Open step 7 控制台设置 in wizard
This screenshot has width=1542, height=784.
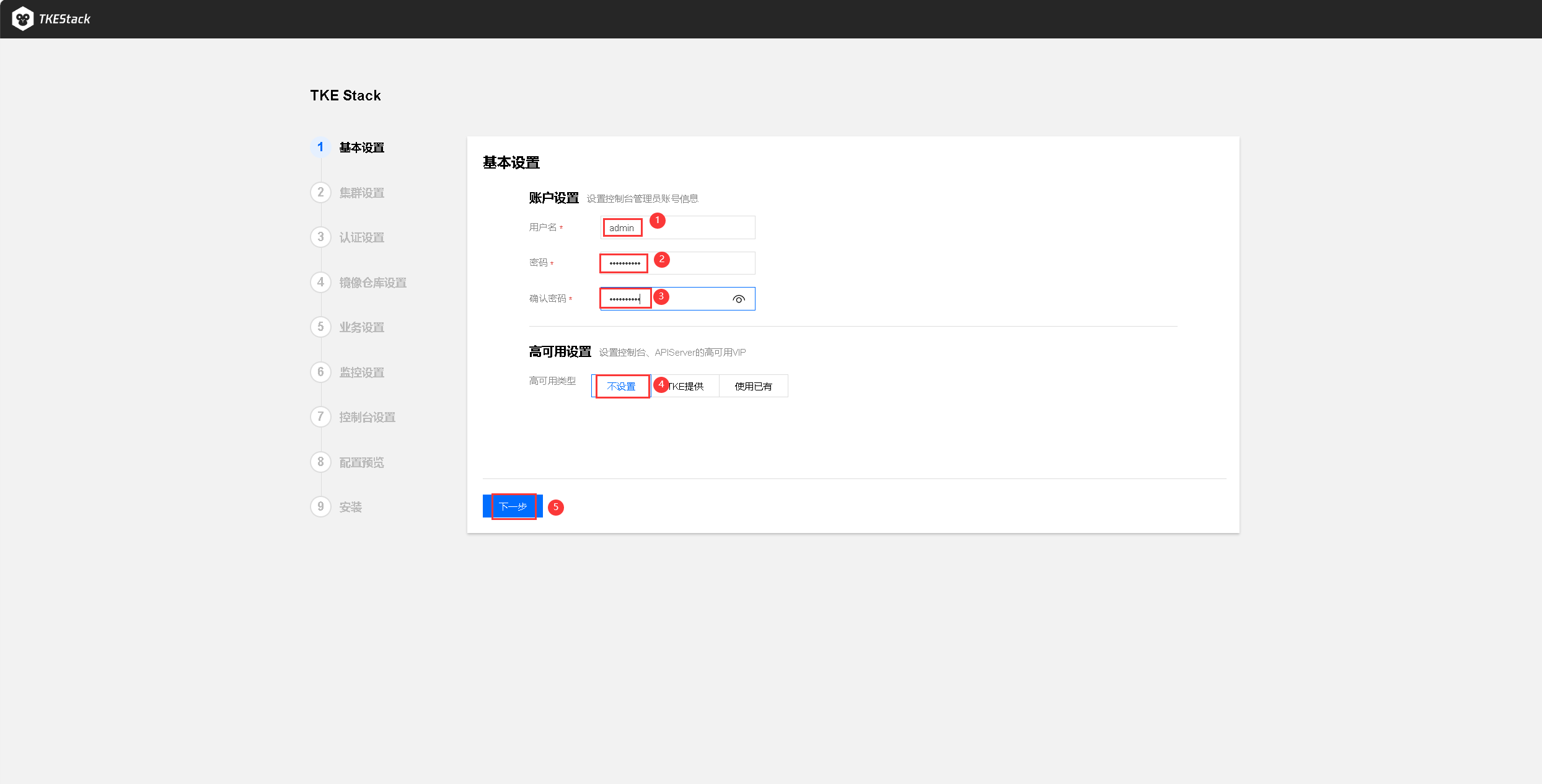click(x=353, y=417)
